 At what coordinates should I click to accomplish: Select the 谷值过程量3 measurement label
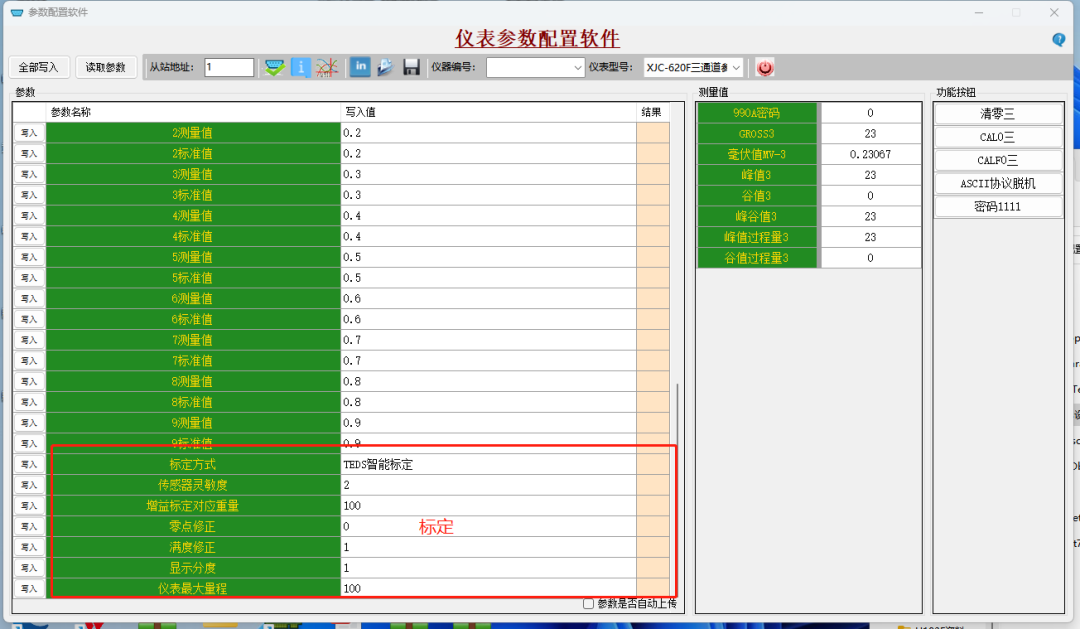point(757,258)
